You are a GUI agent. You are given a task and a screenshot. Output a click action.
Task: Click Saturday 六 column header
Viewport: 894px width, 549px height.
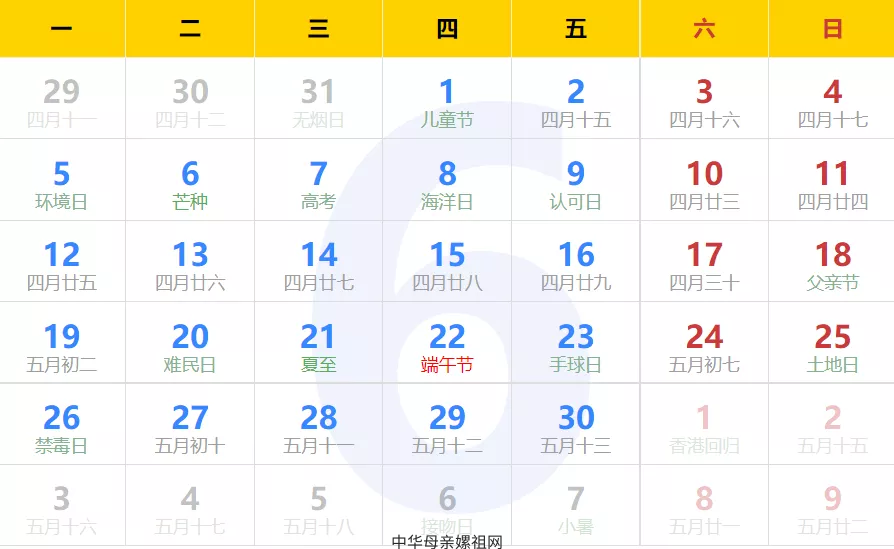pyautogui.click(x=704, y=29)
